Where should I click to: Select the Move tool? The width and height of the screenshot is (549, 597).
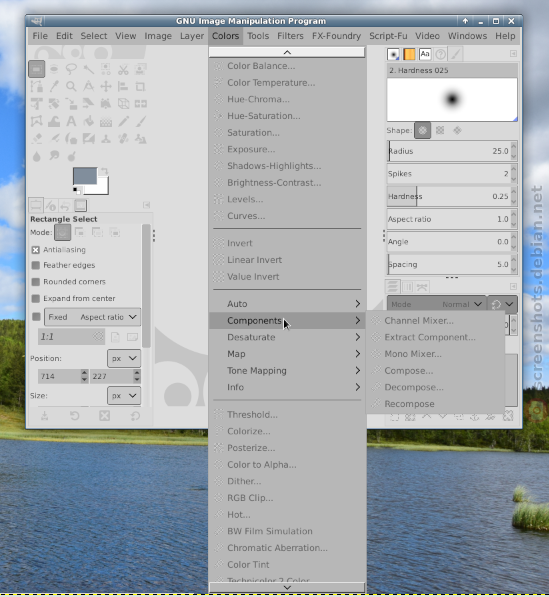tap(106, 86)
